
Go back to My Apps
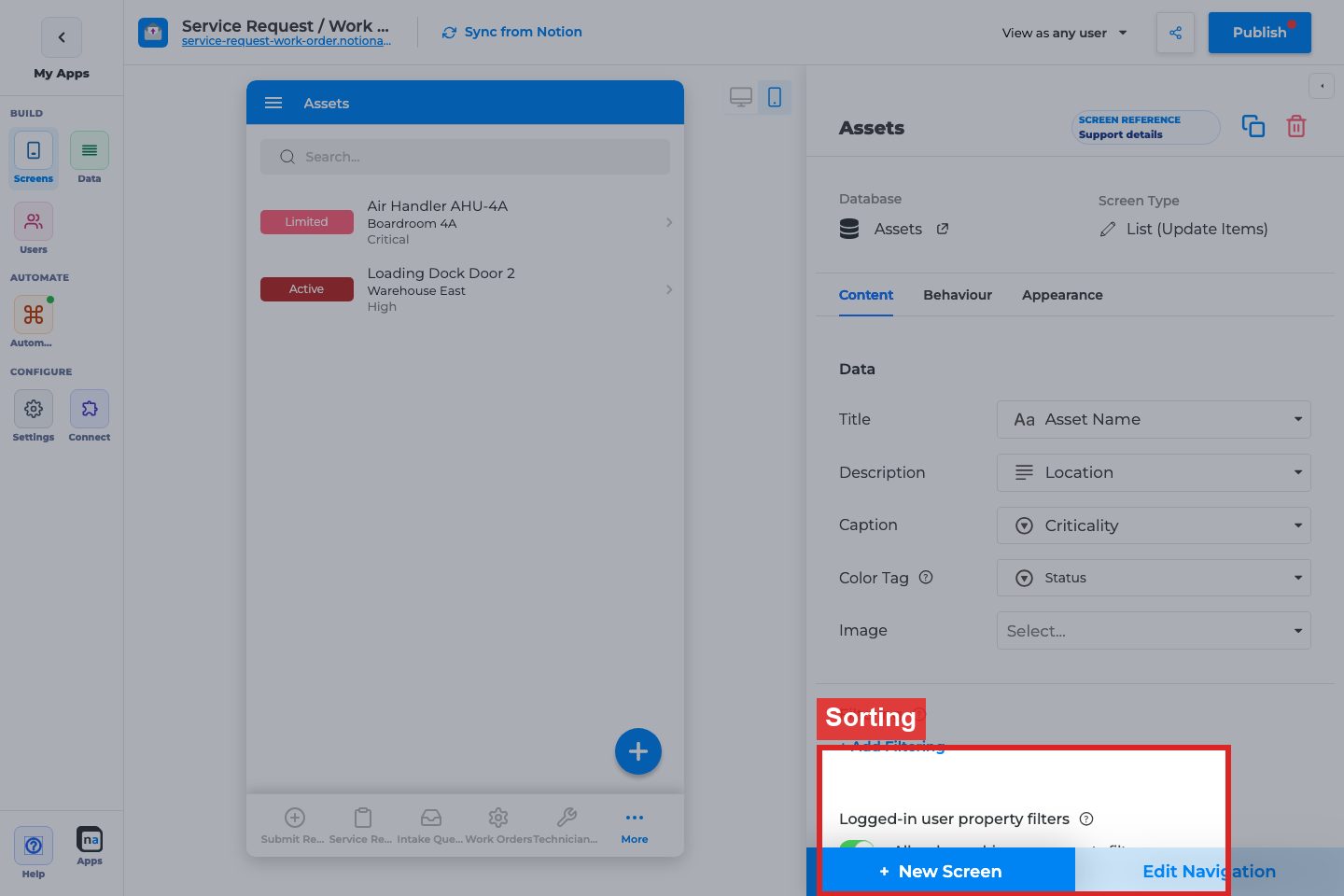(x=62, y=37)
